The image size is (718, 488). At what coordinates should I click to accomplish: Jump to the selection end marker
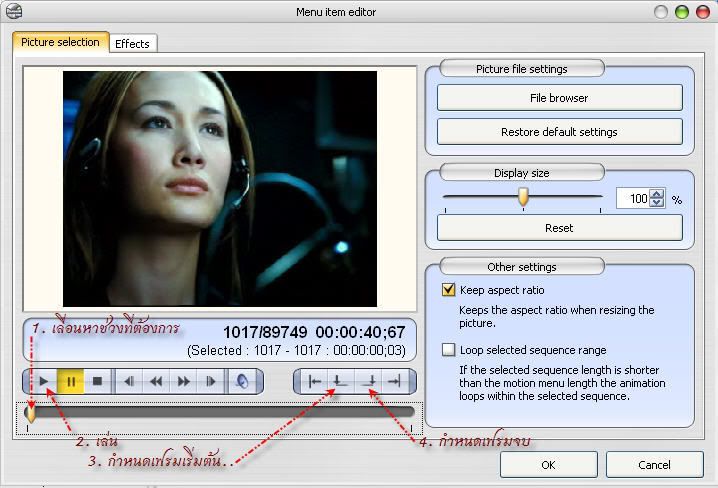tap(394, 381)
